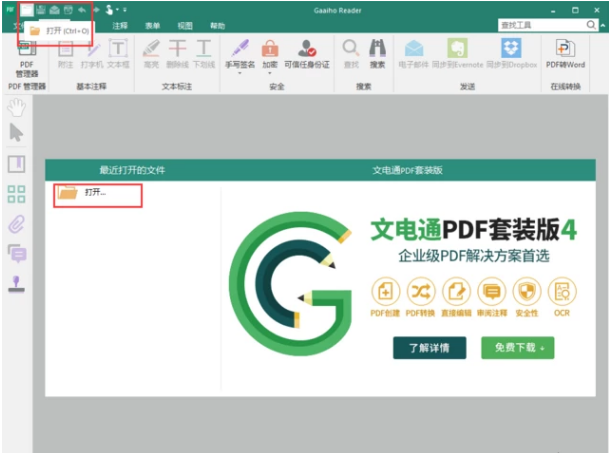Image resolution: width=609 pixels, height=453 pixels.
Task: Click the large green G logo
Action: click(x=291, y=284)
